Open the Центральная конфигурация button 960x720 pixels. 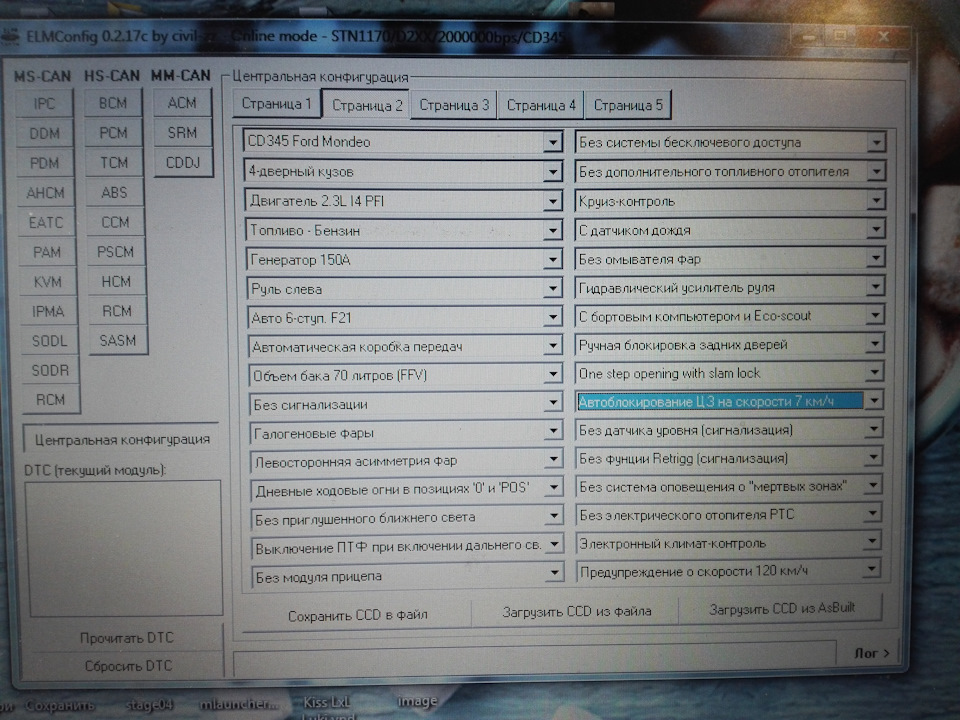122,440
